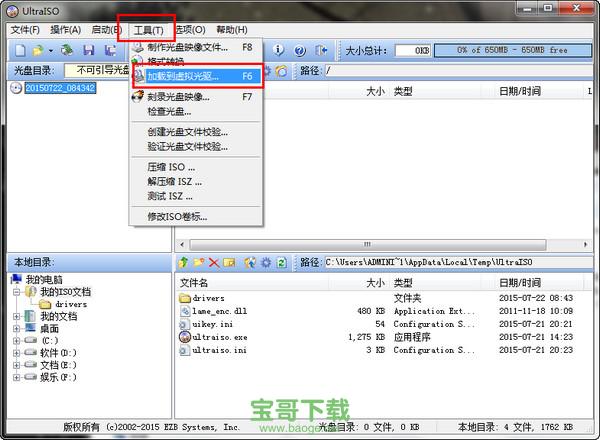Choose 解压缩 ISZ menu entry

point(196,181)
